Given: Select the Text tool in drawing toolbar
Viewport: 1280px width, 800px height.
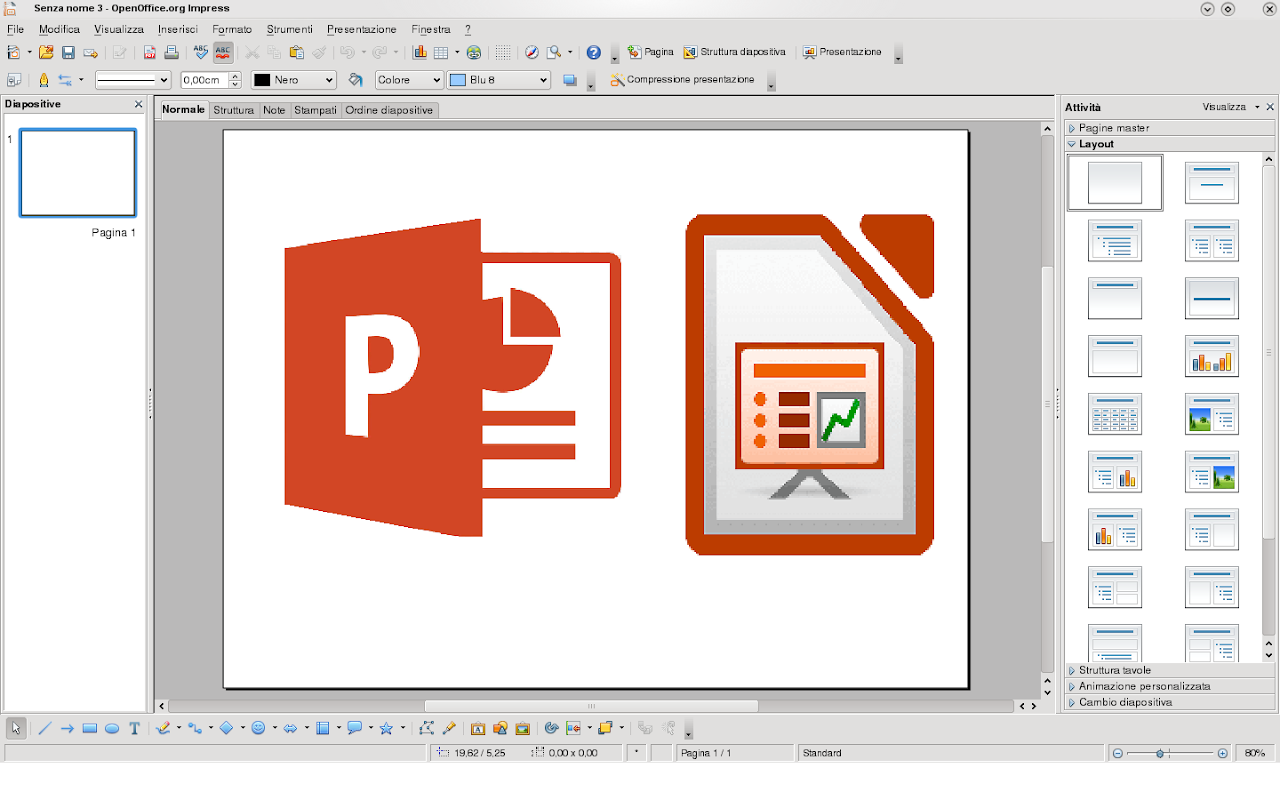Looking at the screenshot, I should [x=134, y=729].
